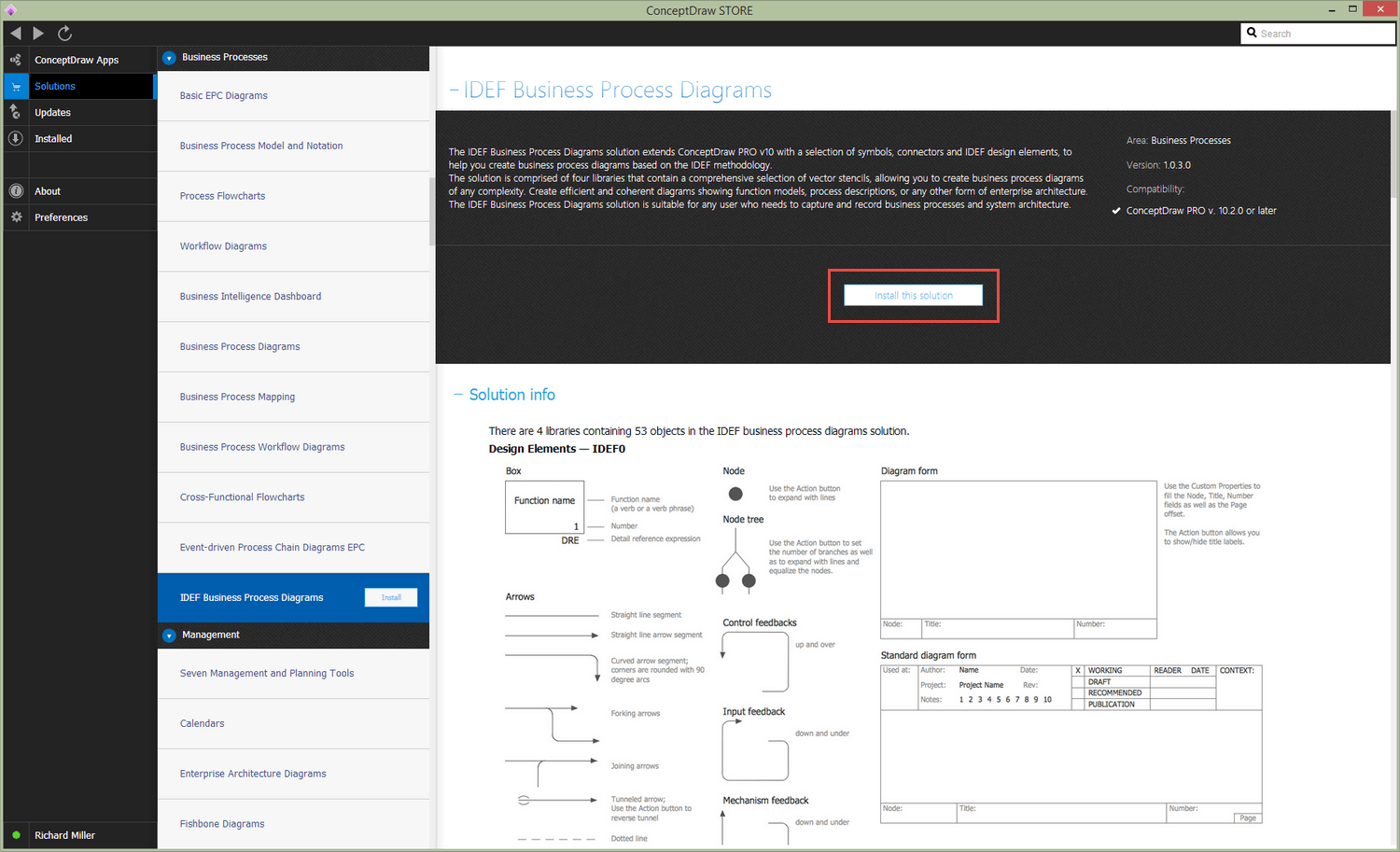Select Cross-Functional Flowcharts

pyautogui.click(x=293, y=498)
